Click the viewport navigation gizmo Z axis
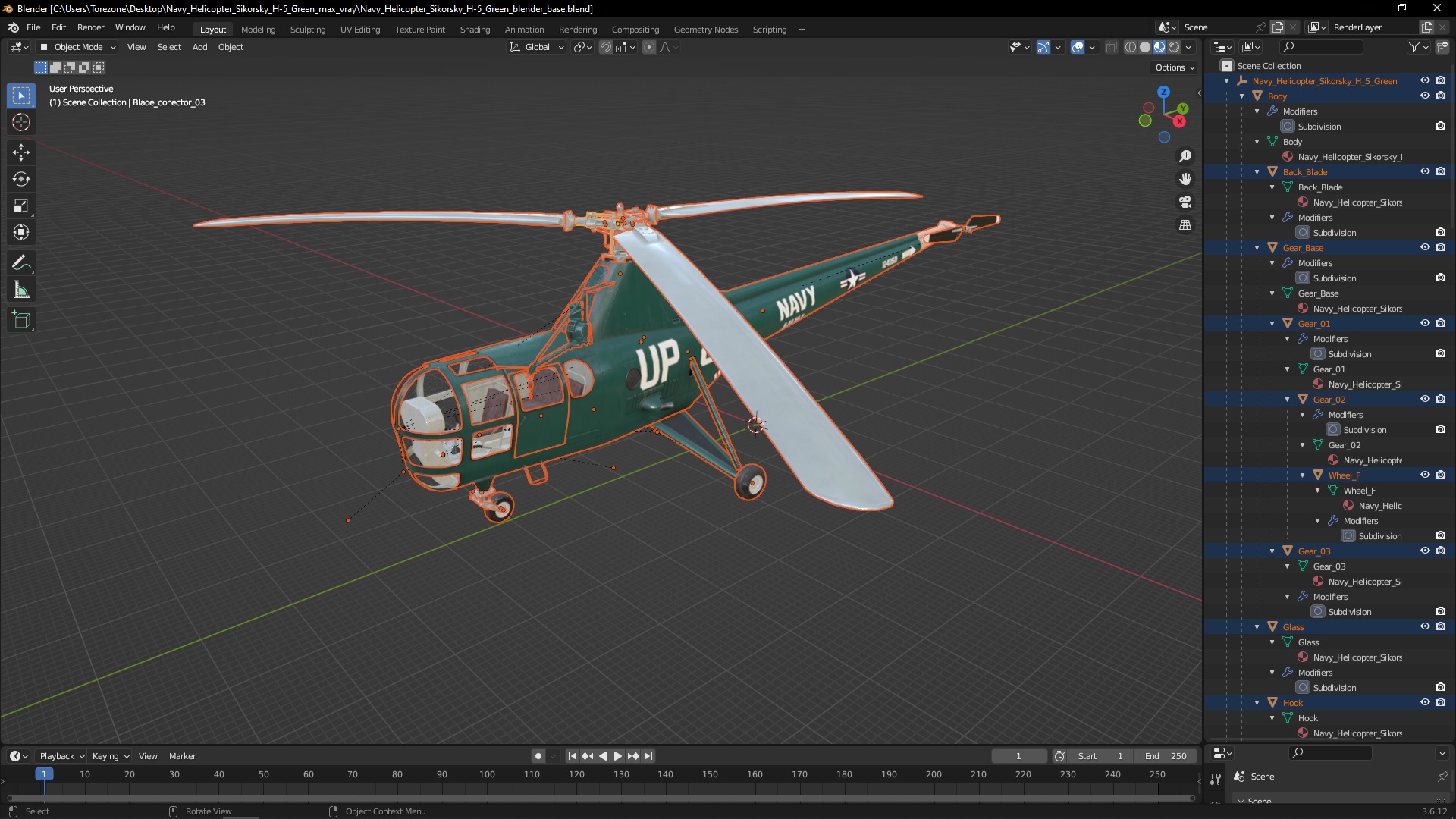The height and width of the screenshot is (819, 1456). pyautogui.click(x=1163, y=92)
